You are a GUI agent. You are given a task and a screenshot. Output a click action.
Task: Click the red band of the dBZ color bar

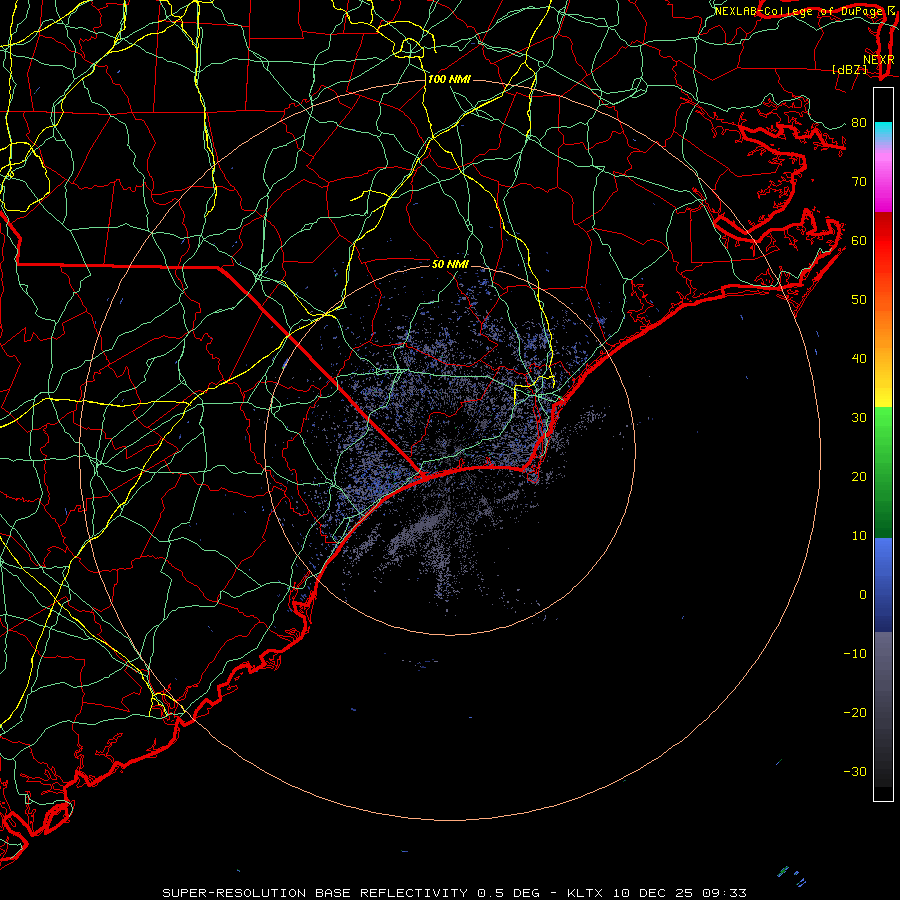883,241
